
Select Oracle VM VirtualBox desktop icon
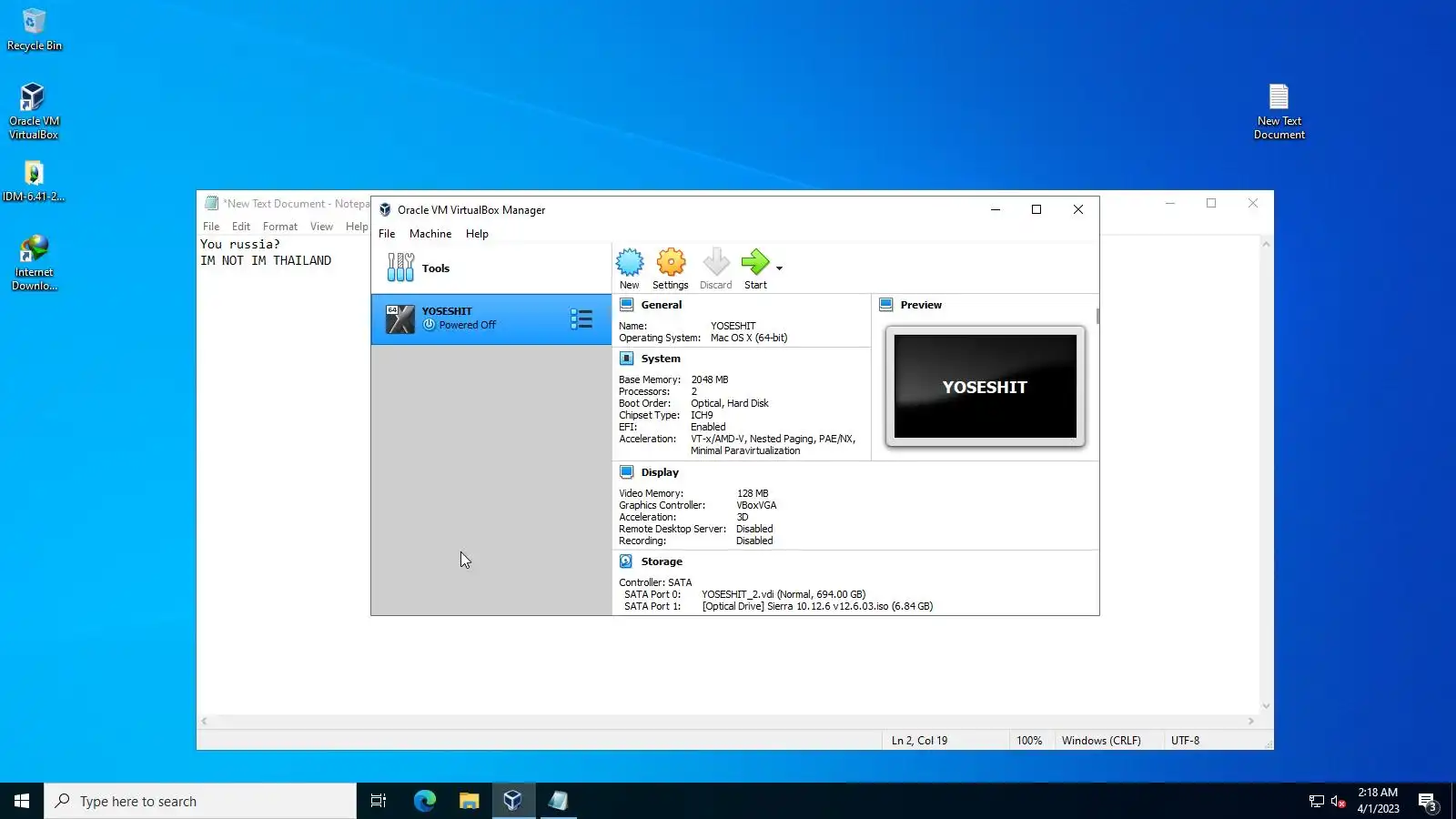(34, 111)
